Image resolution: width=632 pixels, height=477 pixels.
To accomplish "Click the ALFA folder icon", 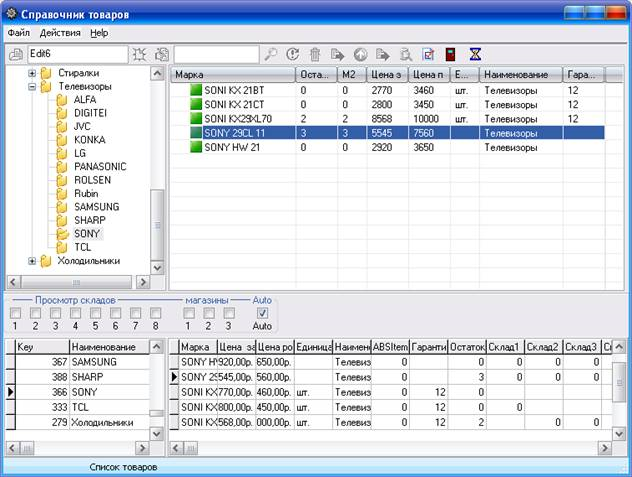I will click(x=62, y=100).
